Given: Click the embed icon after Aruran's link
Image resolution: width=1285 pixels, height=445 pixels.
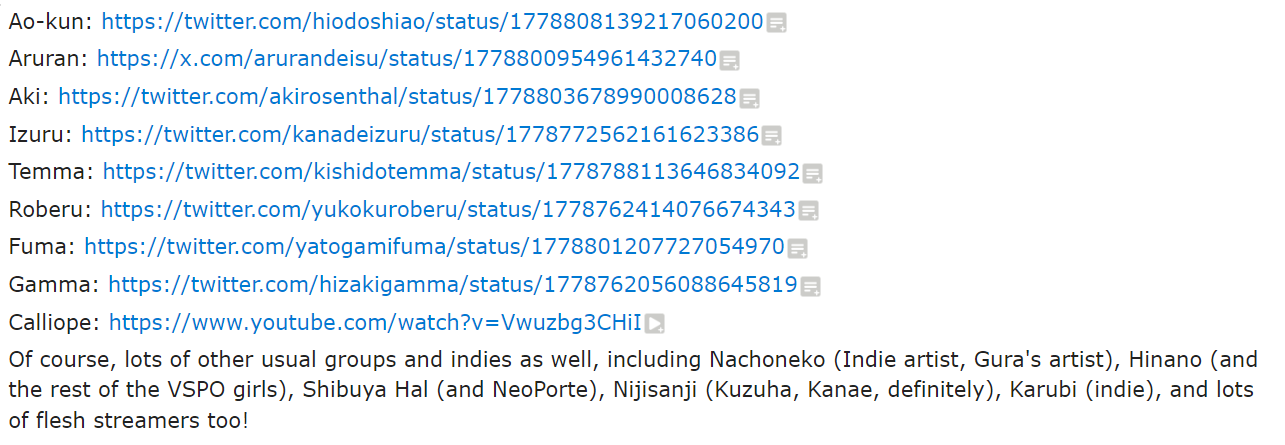Looking at the screenshot, I should (x=730, y=61).
